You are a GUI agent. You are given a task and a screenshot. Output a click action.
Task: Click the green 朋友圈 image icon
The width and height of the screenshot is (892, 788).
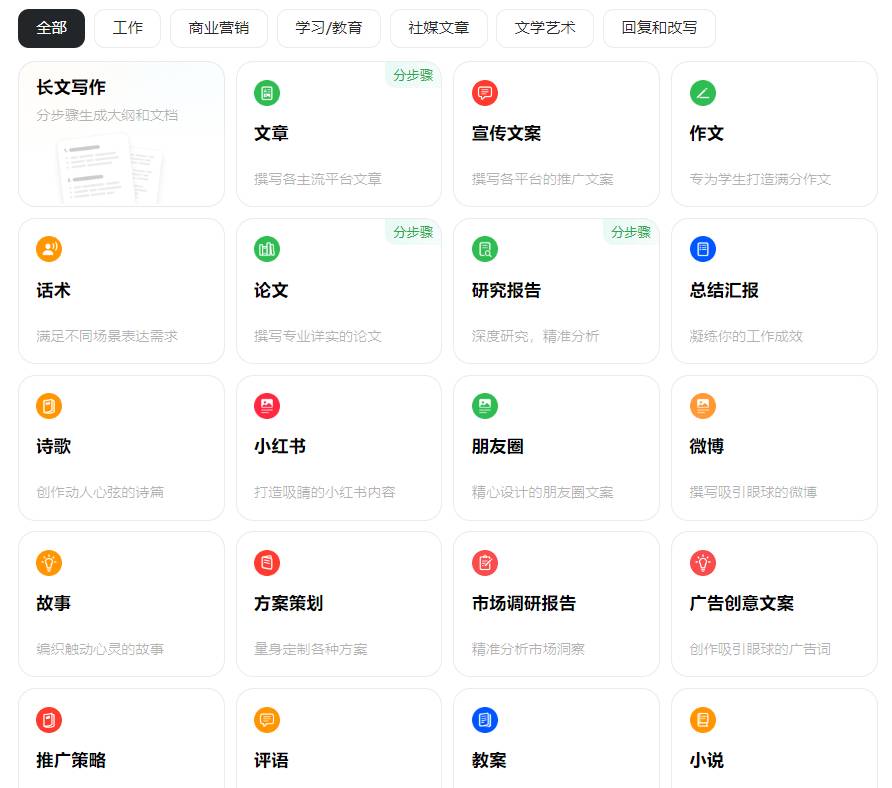[485, 406]
